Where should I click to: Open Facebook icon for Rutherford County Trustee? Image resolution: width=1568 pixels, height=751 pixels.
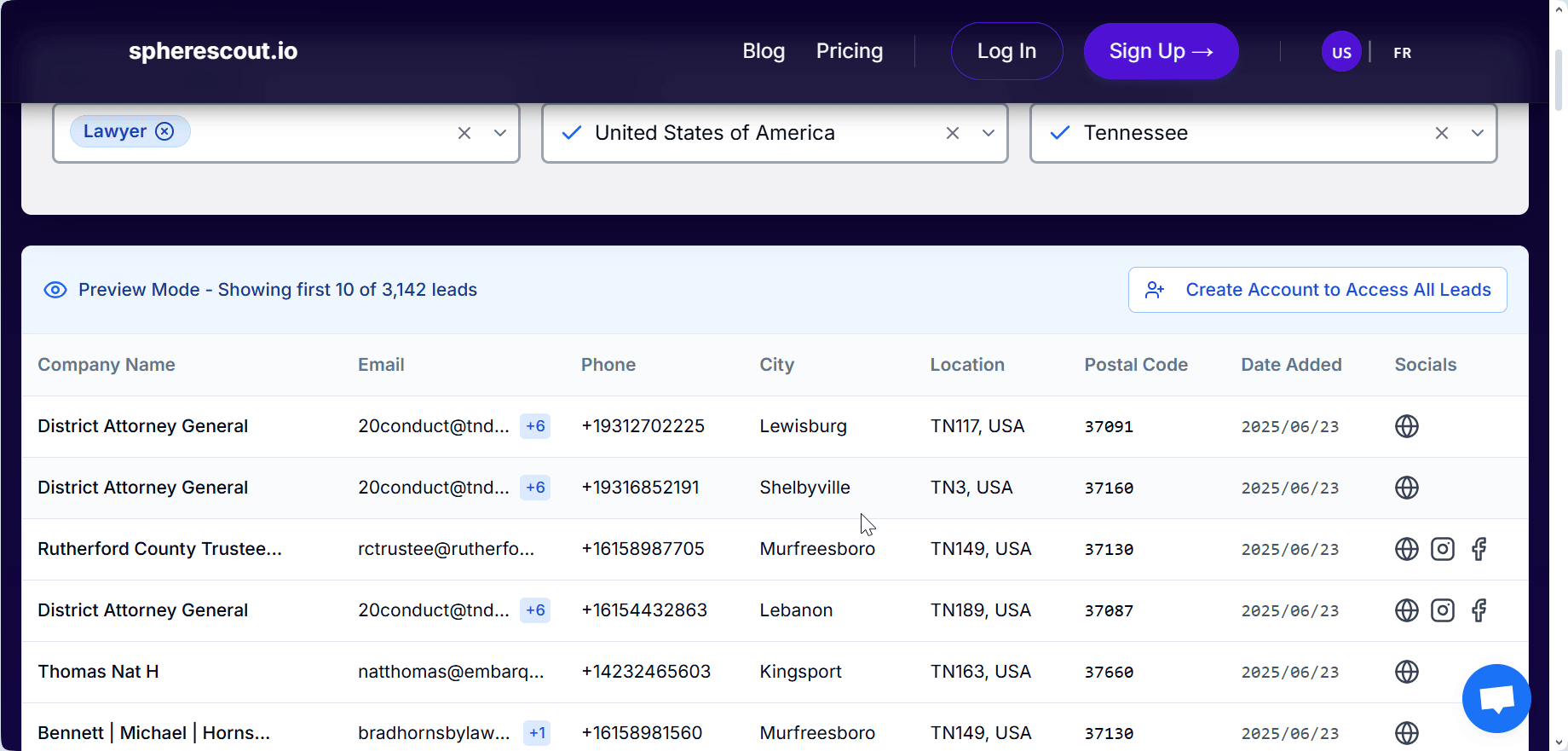click(x=1479, y=549)
